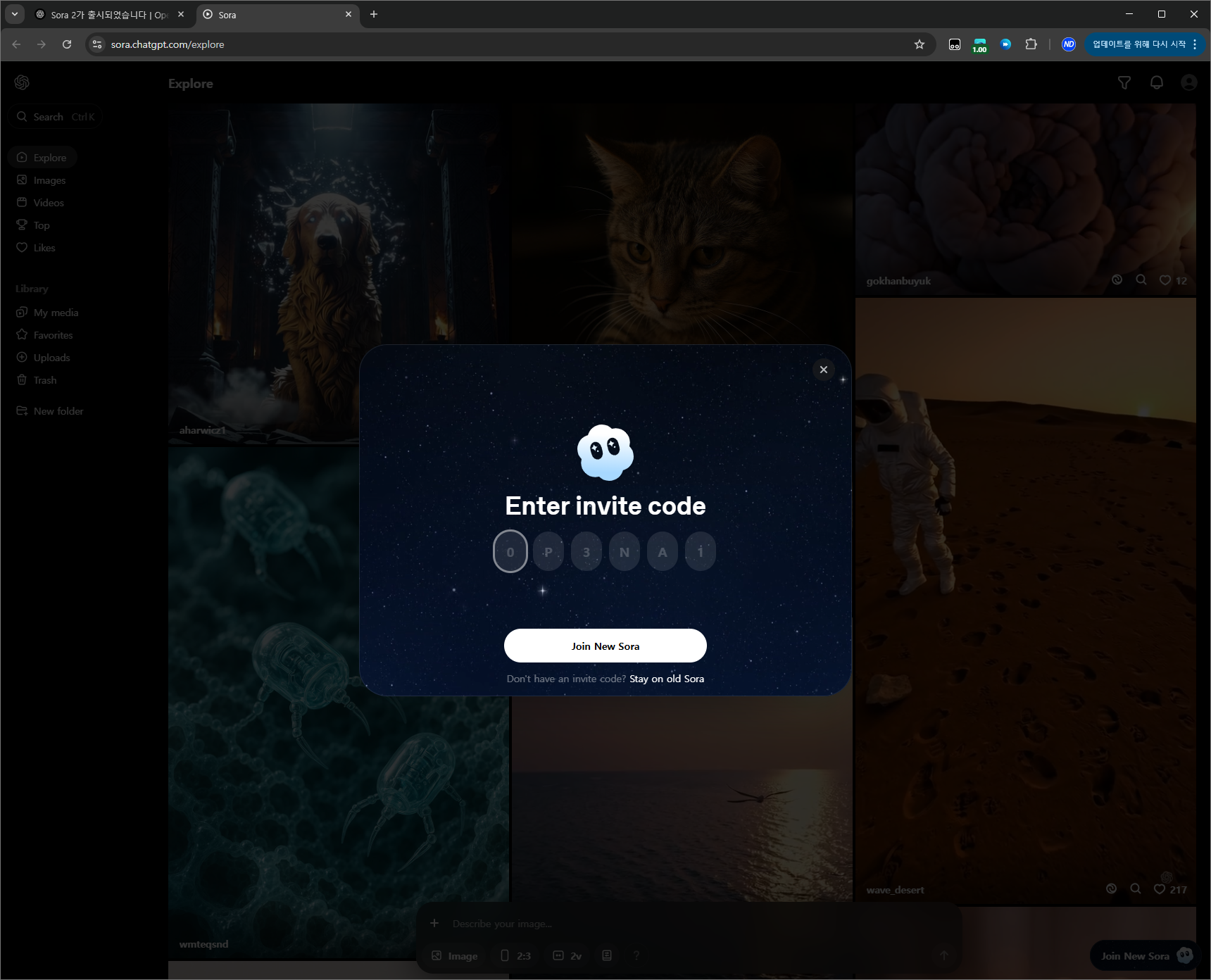Open the Search field in sidebar
The image size is (1211, 980).
click(x=56, y=117)
